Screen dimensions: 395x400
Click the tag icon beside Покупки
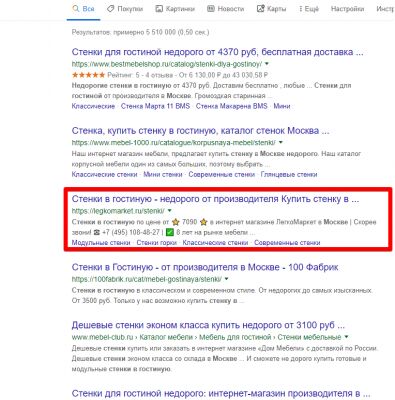tap(110, 9)
